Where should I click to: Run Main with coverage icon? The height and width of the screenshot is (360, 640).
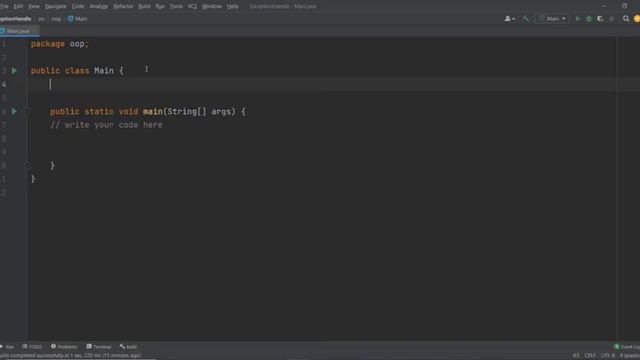pyautogui.click(x=600, y=19)
